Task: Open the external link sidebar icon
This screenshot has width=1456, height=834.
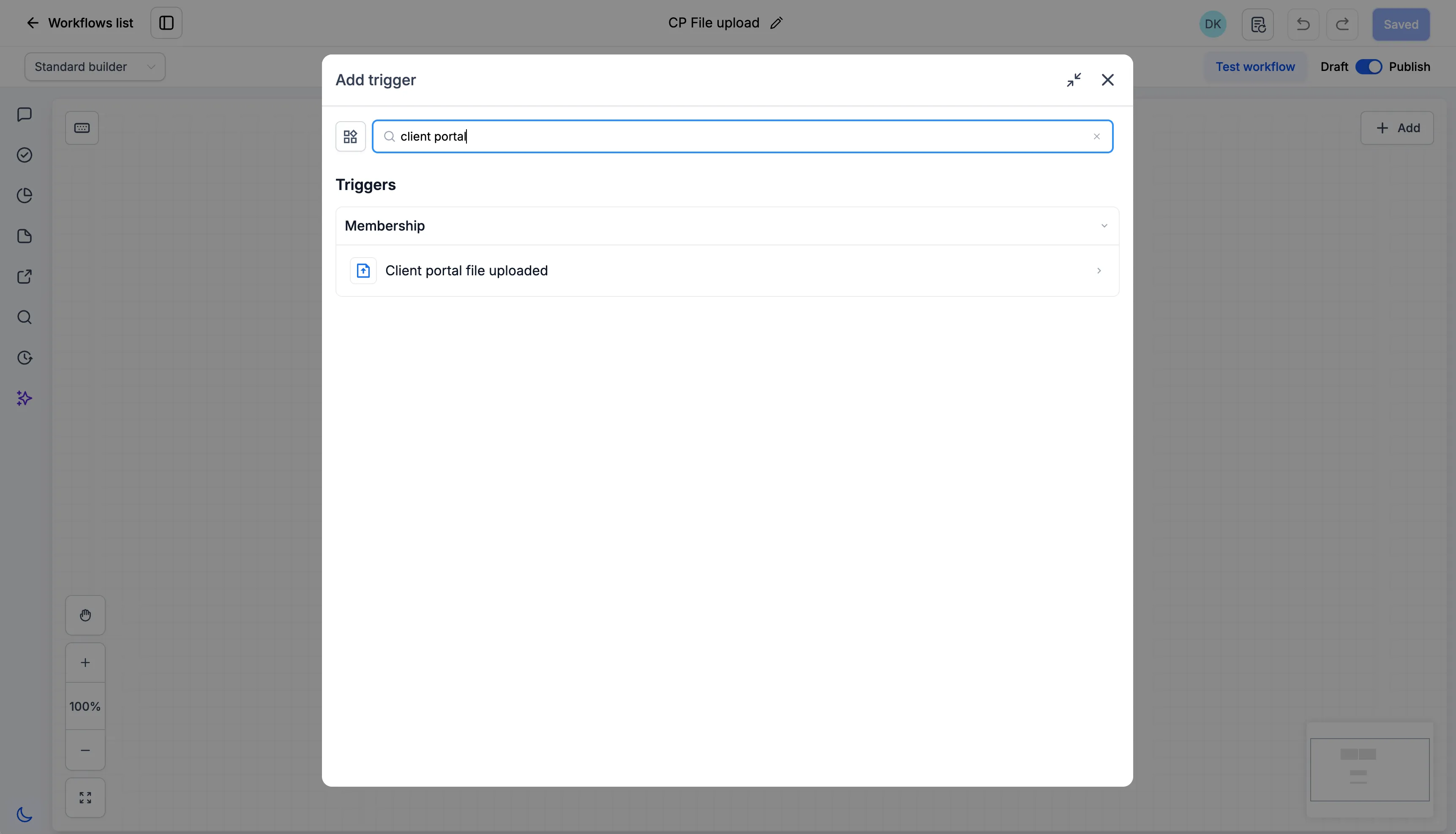Action: click(24, 277)
